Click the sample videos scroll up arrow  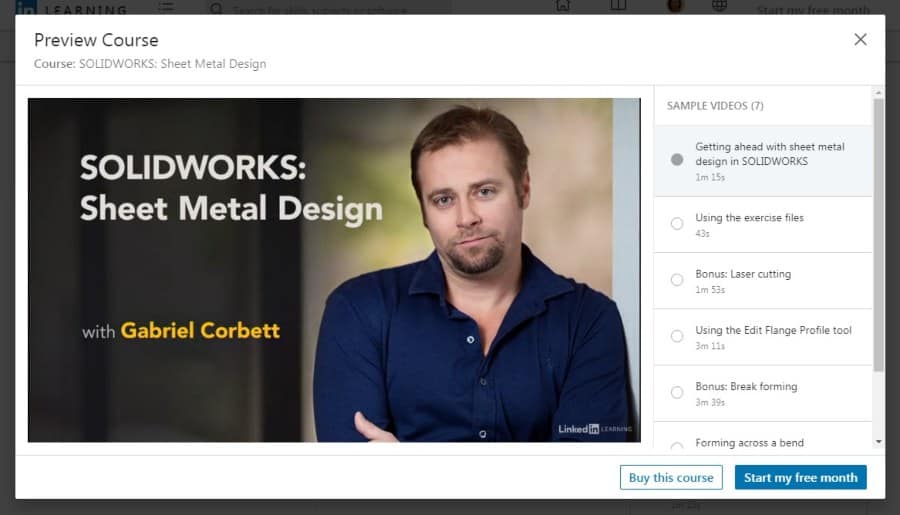tap(878, 92)
